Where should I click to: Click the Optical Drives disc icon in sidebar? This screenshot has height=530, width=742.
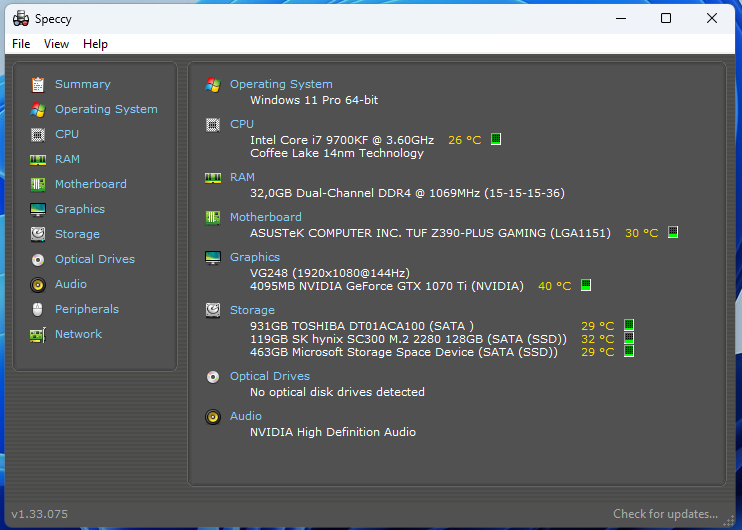click(38, 259)
